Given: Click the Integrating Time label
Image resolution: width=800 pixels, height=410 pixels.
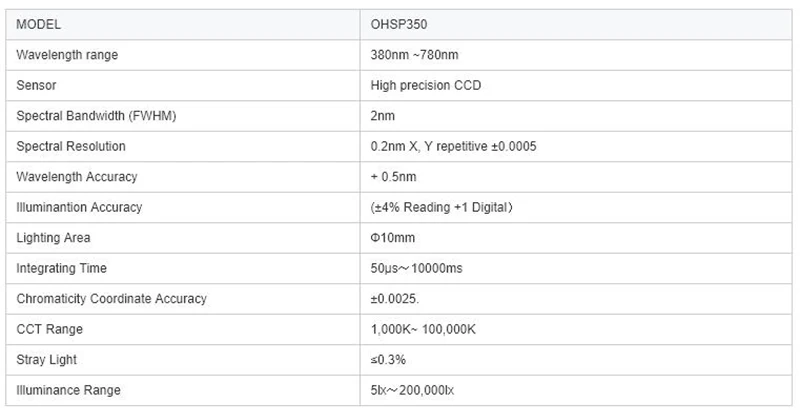Looking at the screenshot, I should click(61, 268).
